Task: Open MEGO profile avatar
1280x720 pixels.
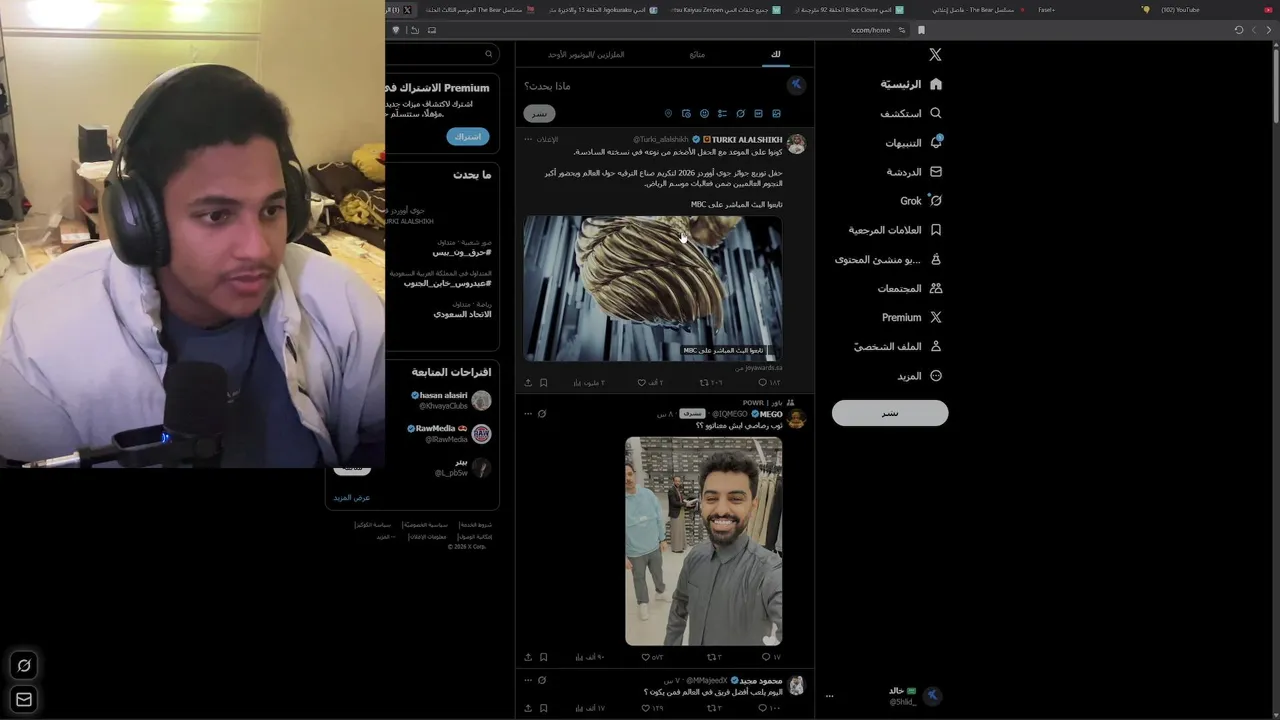Action: point(796,418)
